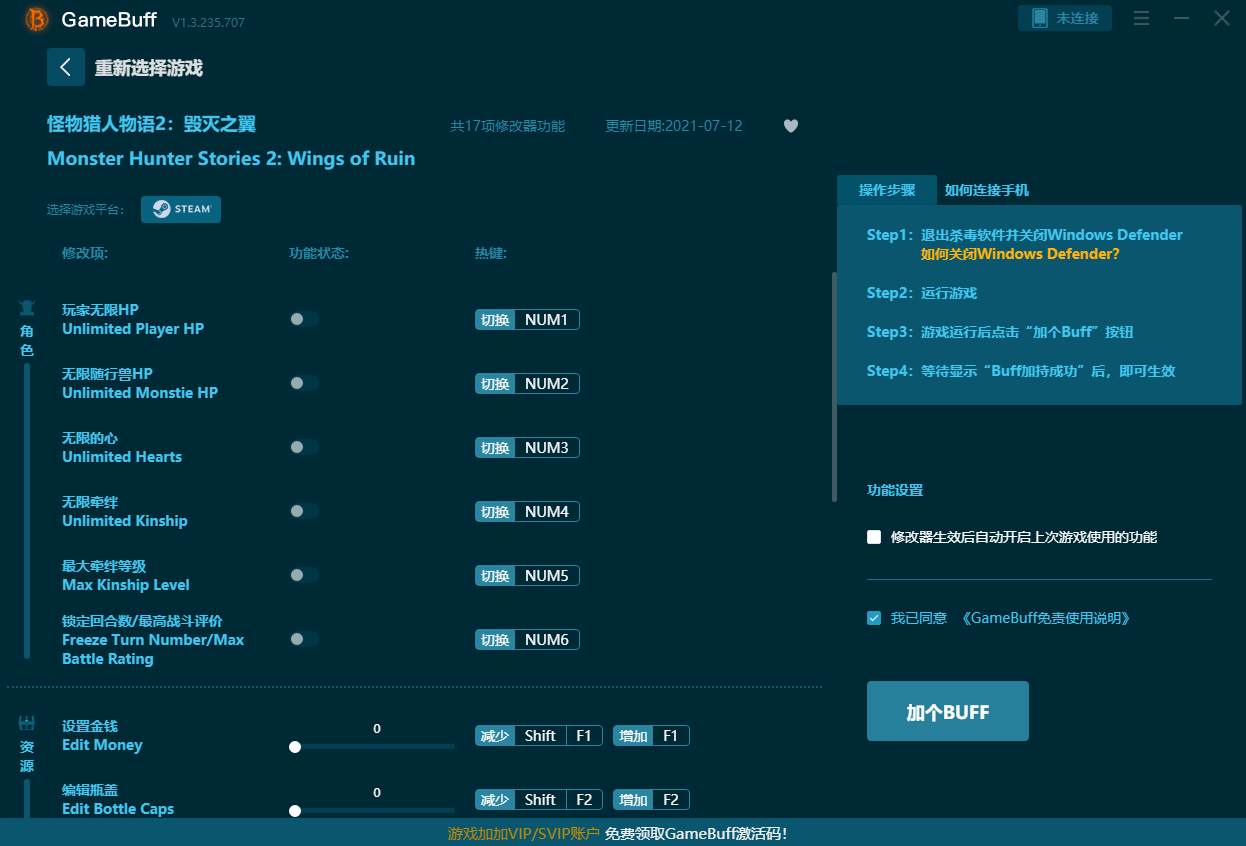Viewport: 1246px width, 846px height.
Task: Uncheck 我已同意 agreement checkbox
Action: [x=874, y=618]
